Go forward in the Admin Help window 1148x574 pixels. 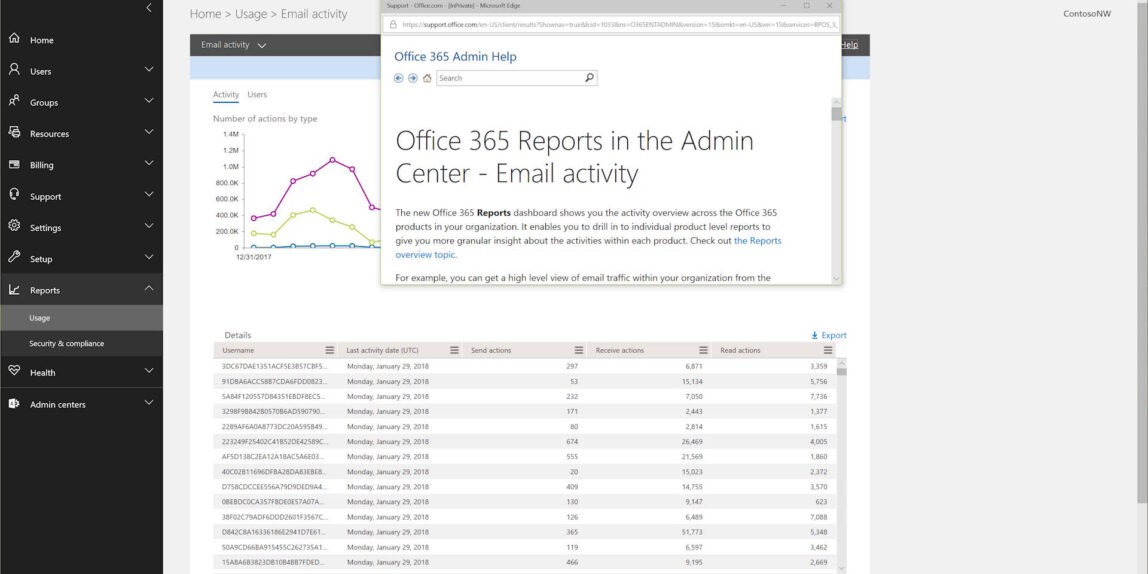tap(413, 78)
